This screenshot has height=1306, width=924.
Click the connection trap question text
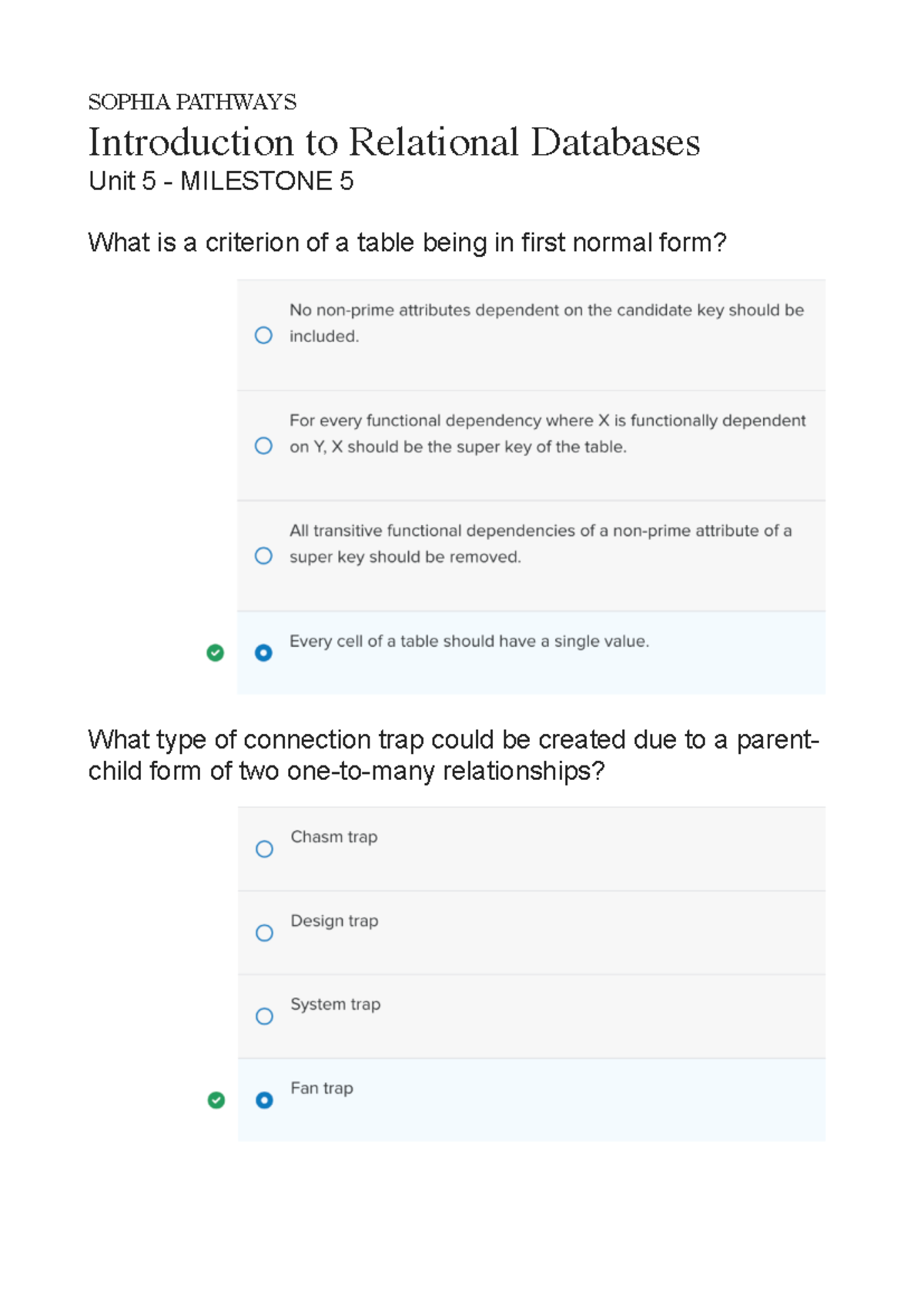(453, 755)
